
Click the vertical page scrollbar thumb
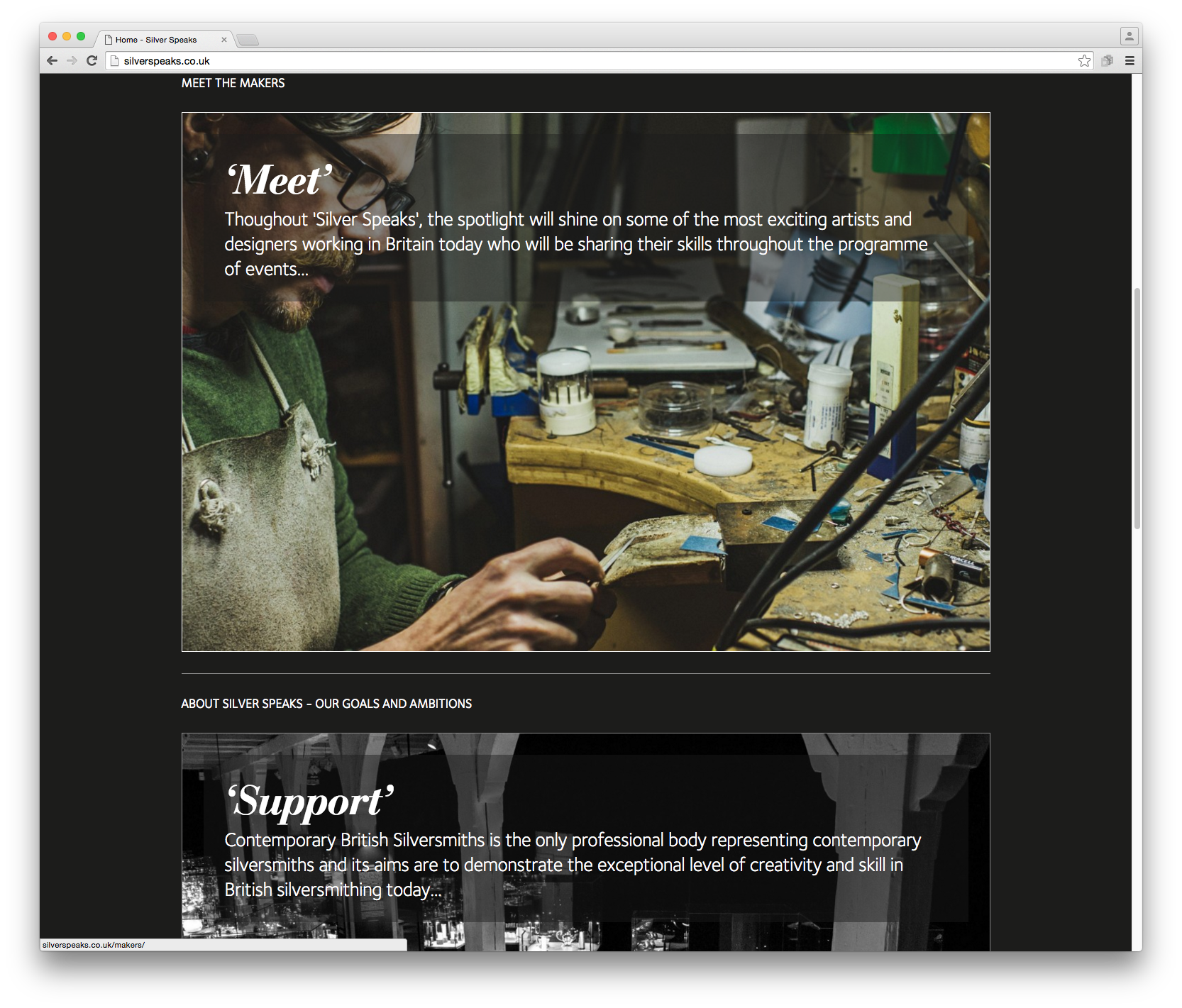[1137, 408]
